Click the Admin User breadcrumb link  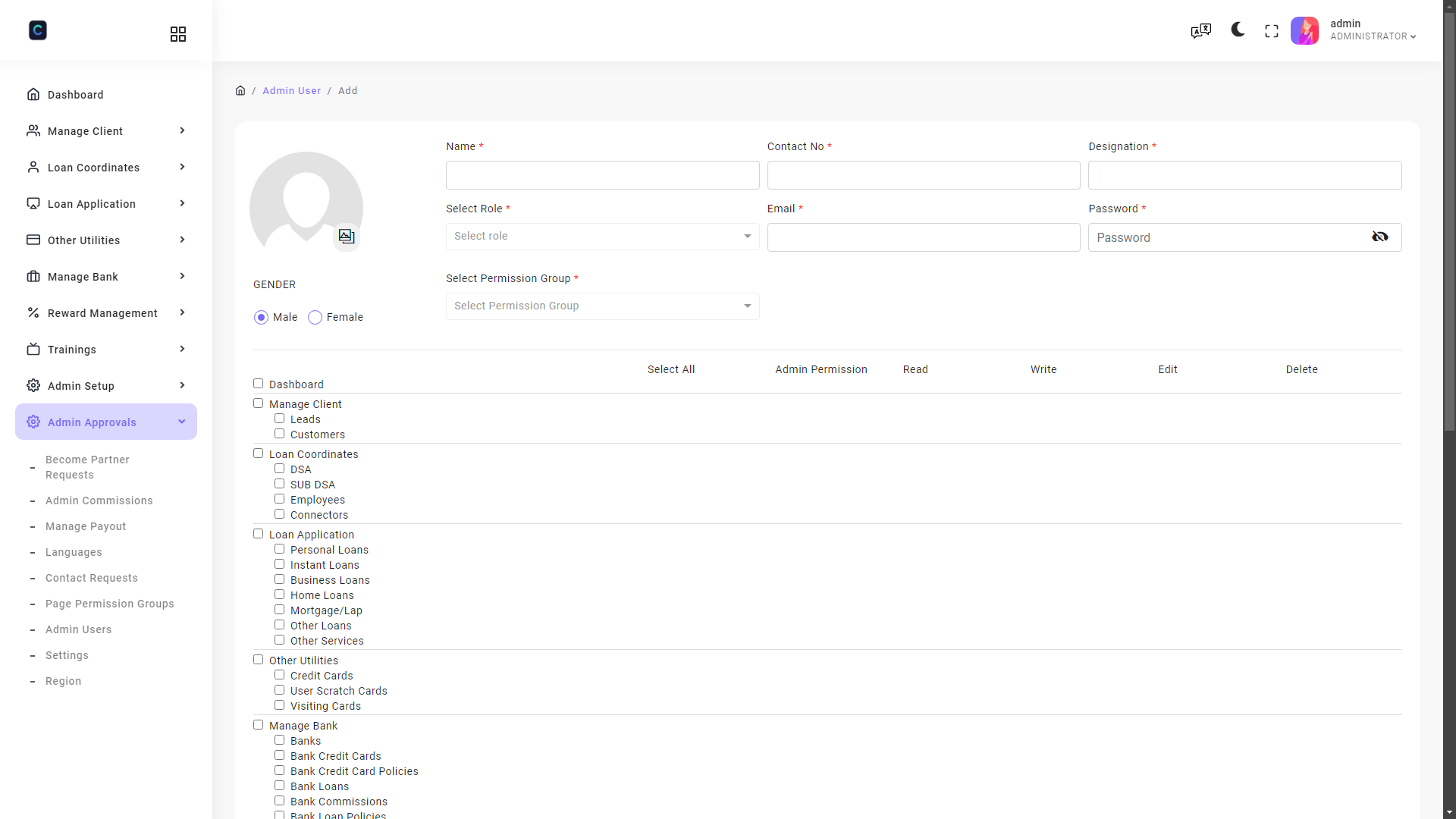point(291,90)
